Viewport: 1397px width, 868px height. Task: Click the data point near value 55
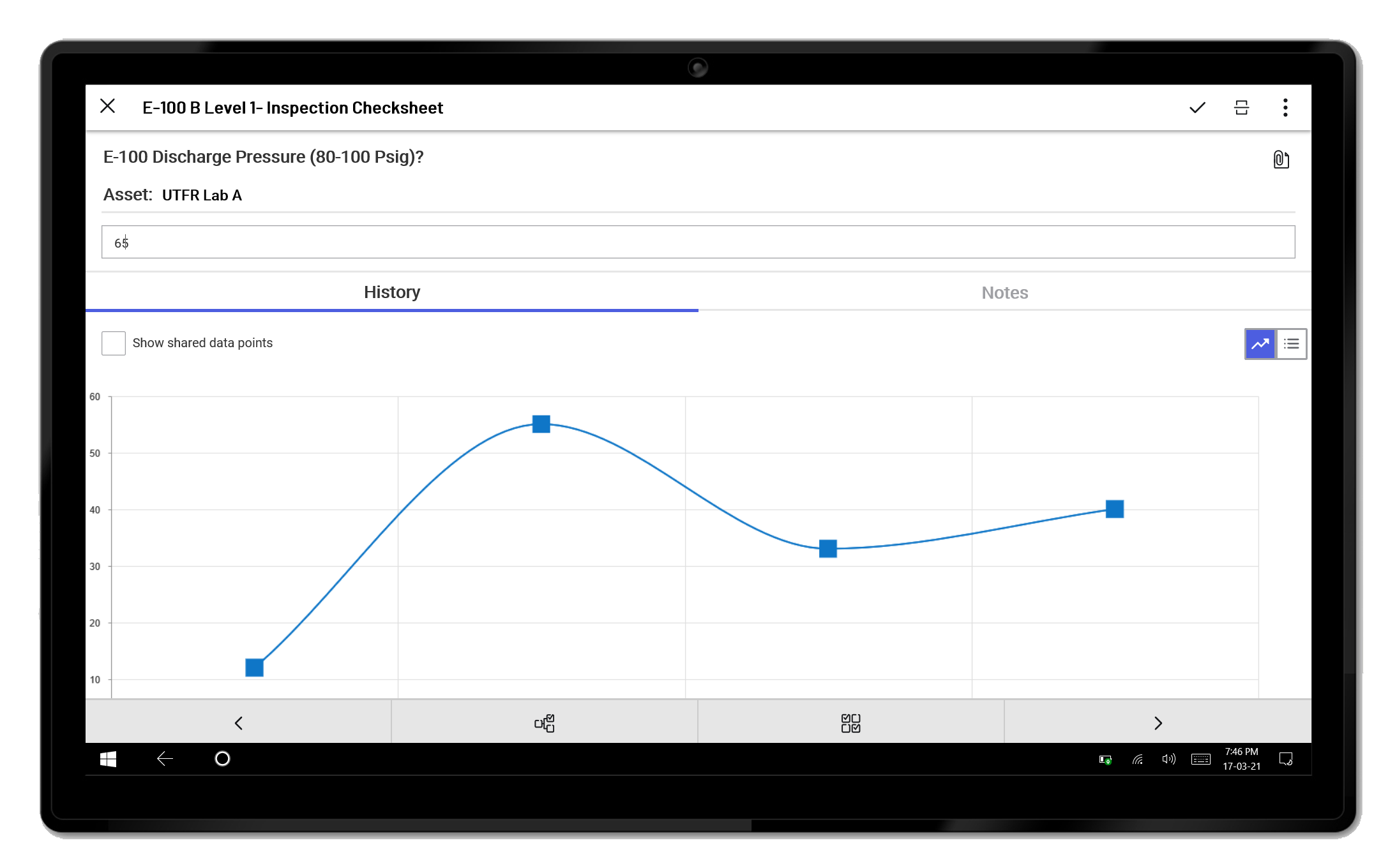click(541, 424)
